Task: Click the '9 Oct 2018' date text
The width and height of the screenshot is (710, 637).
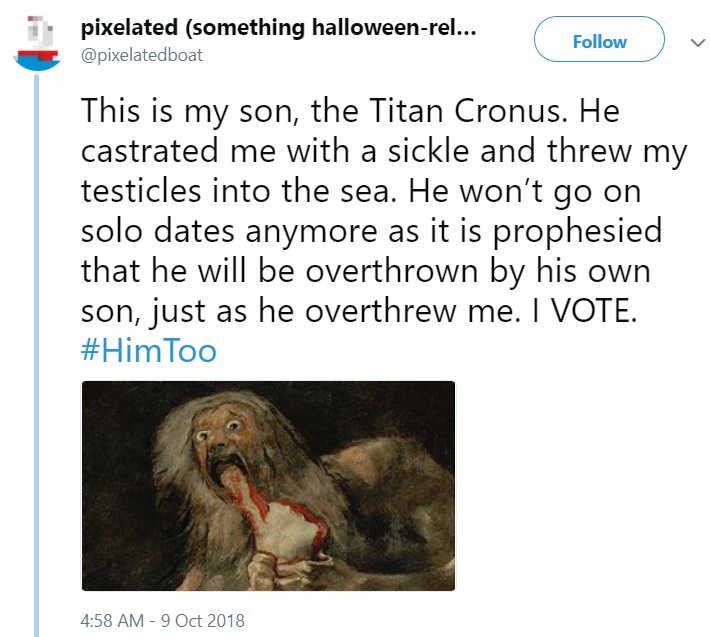Action: pyautogui.click(x=202, y=620)
